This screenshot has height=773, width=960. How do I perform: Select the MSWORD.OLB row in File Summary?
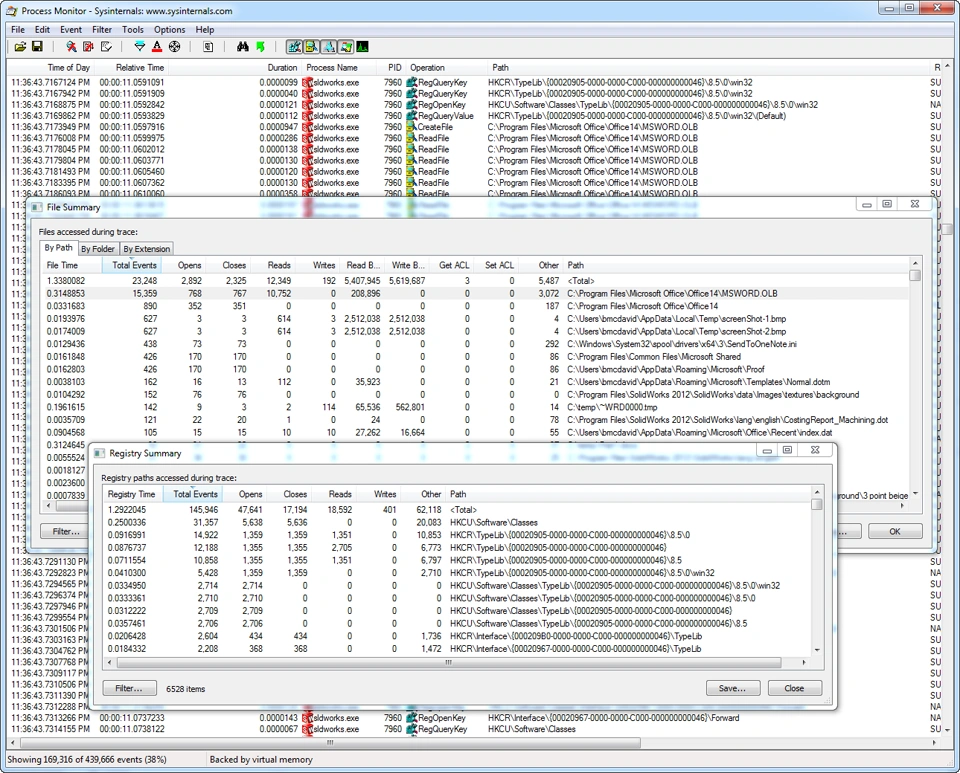point(475,294)
